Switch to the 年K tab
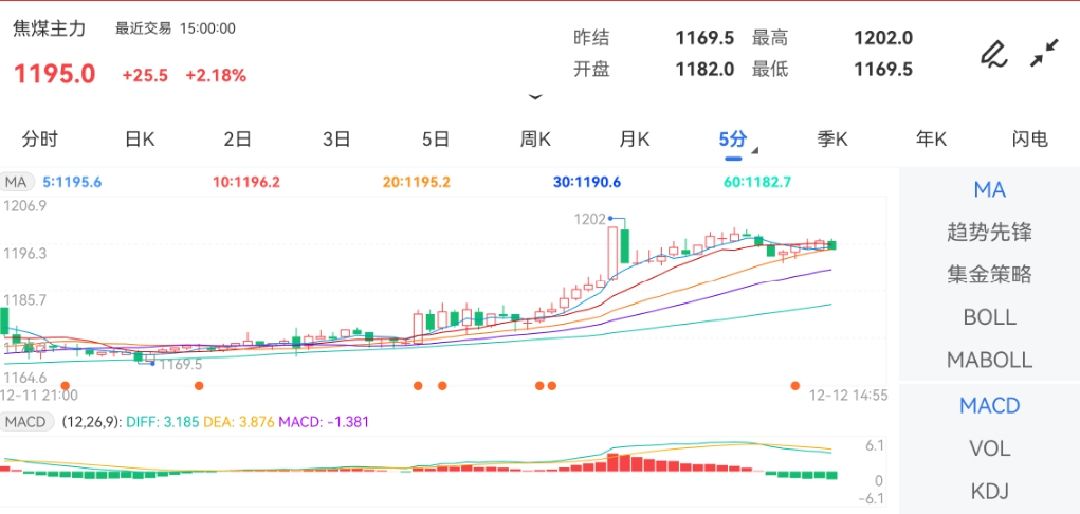Screen dimensions: 1080x514 pos(931,139)
